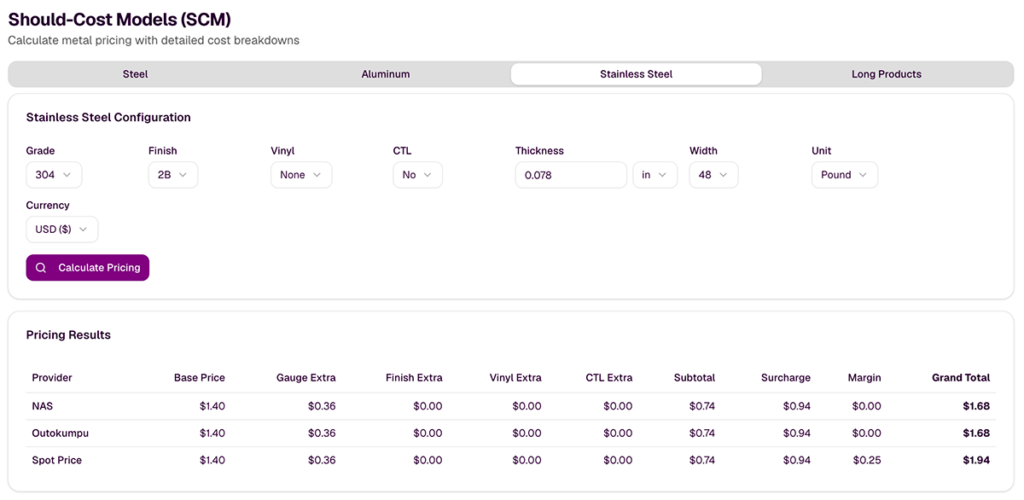Click the Should-Cost Models (SCM) title
The height and width of the screenshot is (500, 1024).
point(120,19)
